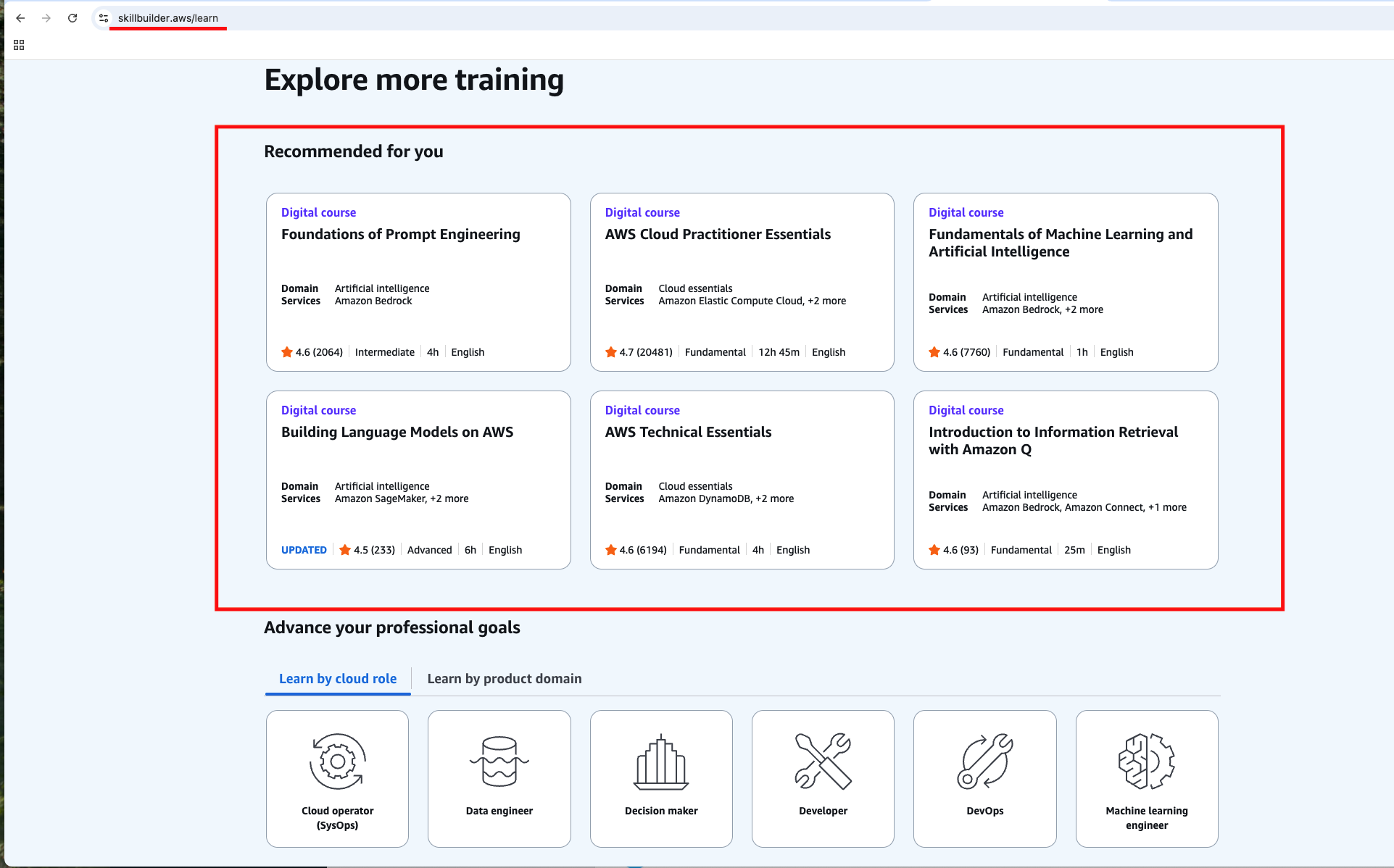Go back using the browser back arrow
The height and width of the screenshot is (868, 1394).
coord(20,18)
